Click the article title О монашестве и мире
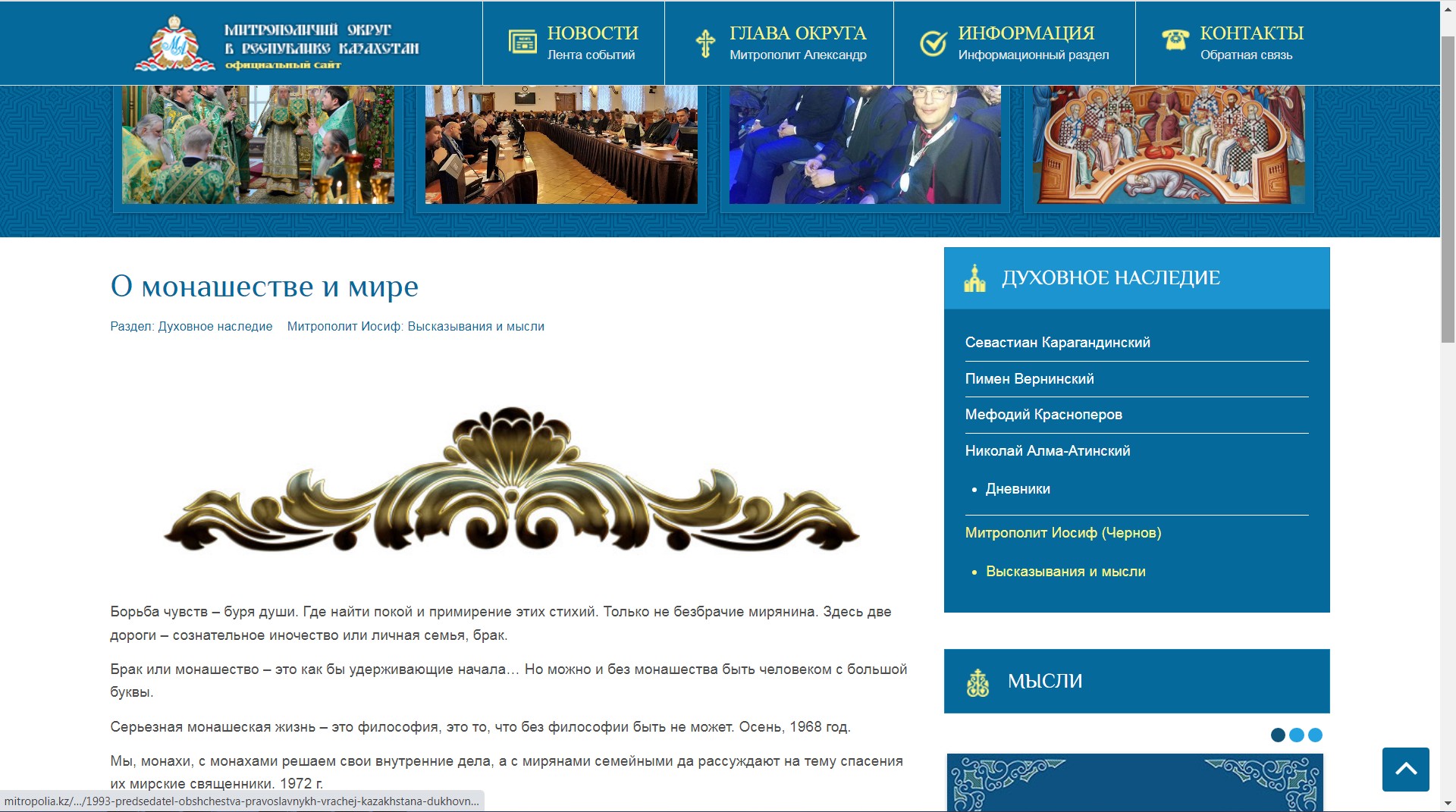 [x=264, y=287]
